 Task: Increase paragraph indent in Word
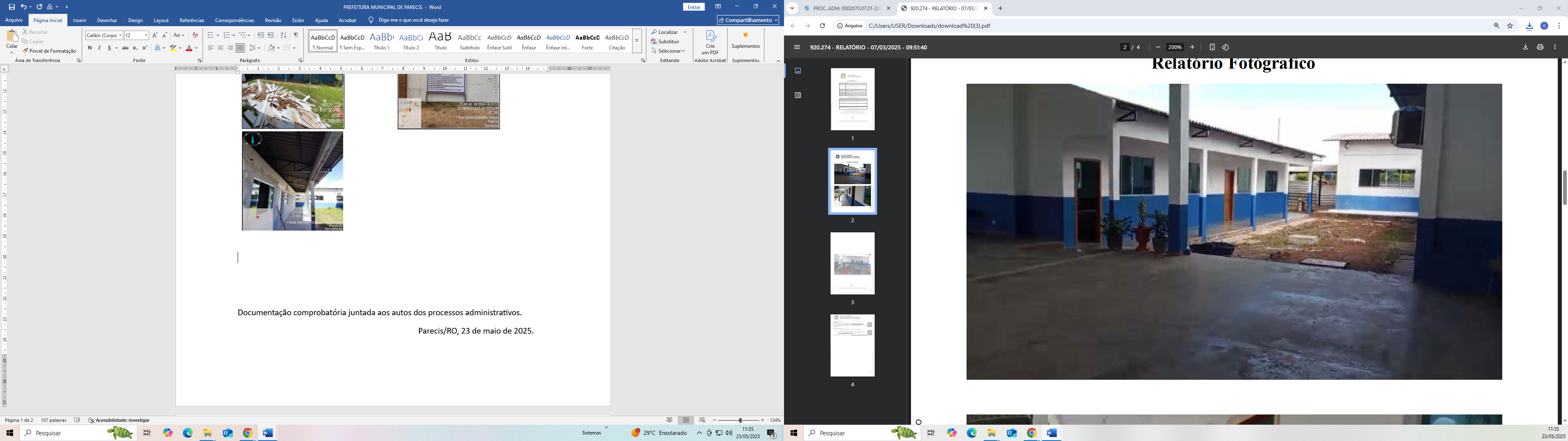[271, 36]
